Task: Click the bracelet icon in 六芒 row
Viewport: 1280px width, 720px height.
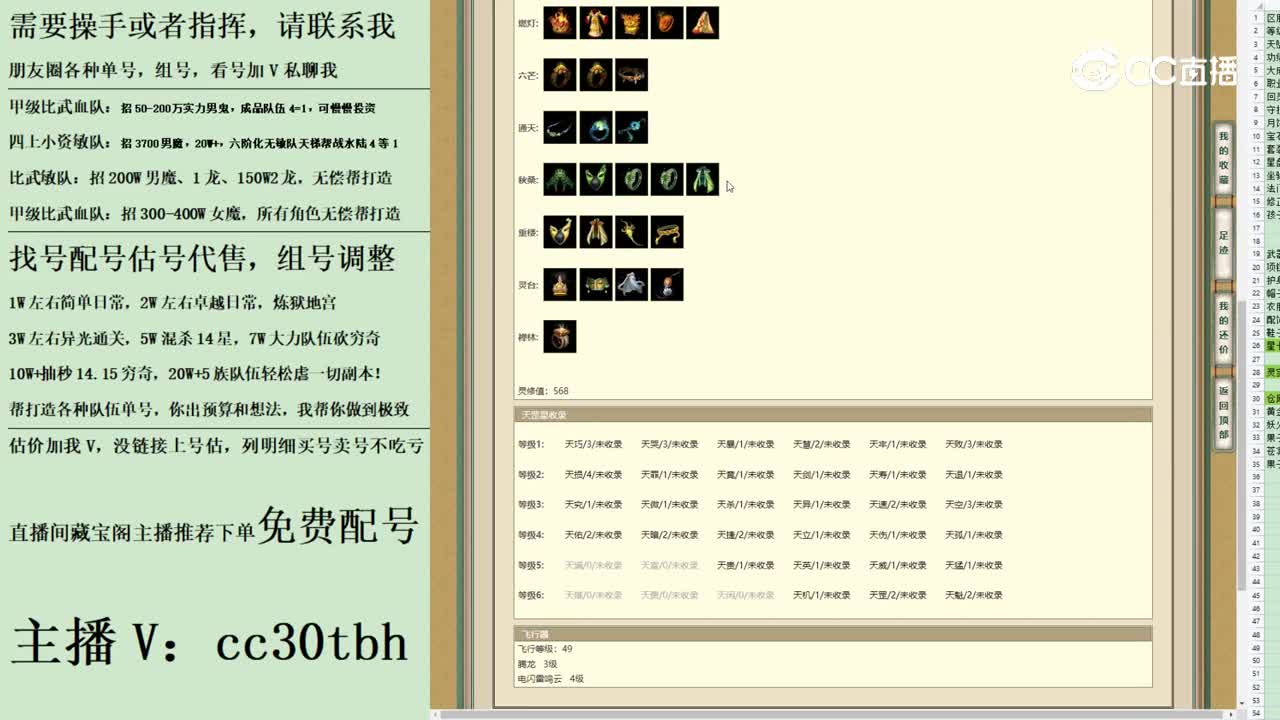Action: [x=631, y=75]
